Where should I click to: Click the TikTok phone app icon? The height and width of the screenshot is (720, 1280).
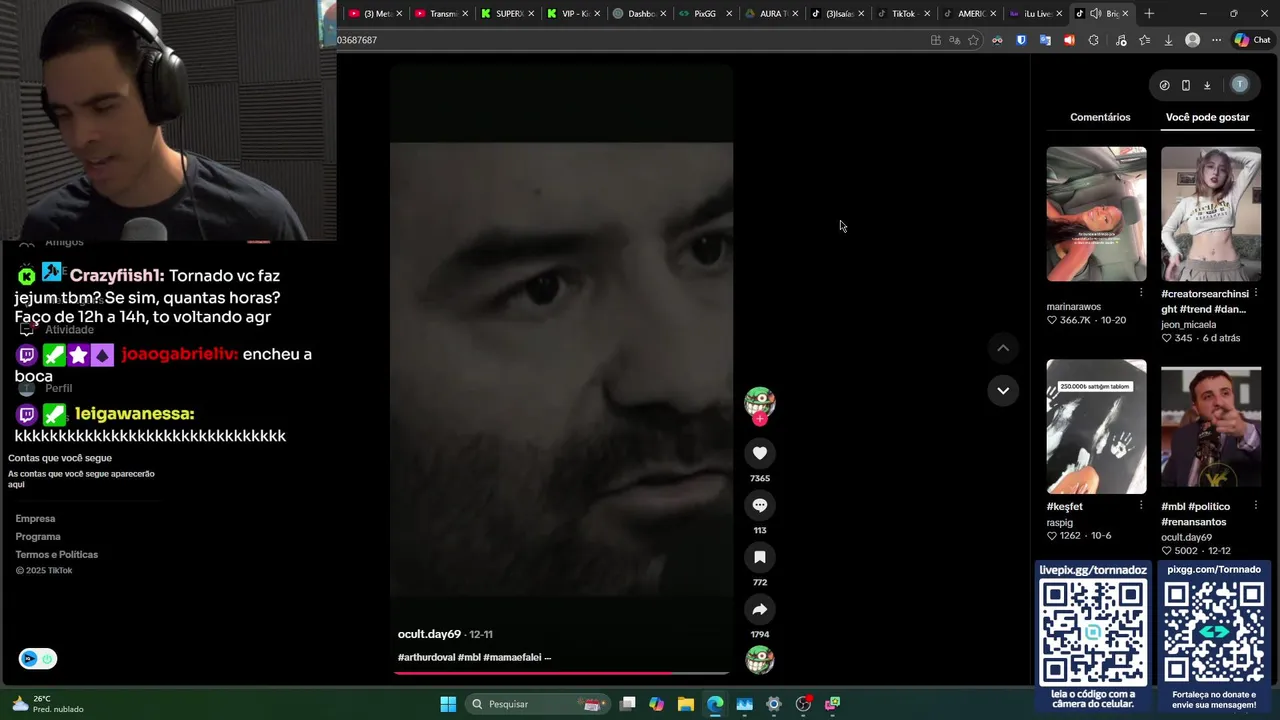coord(1186,85)
